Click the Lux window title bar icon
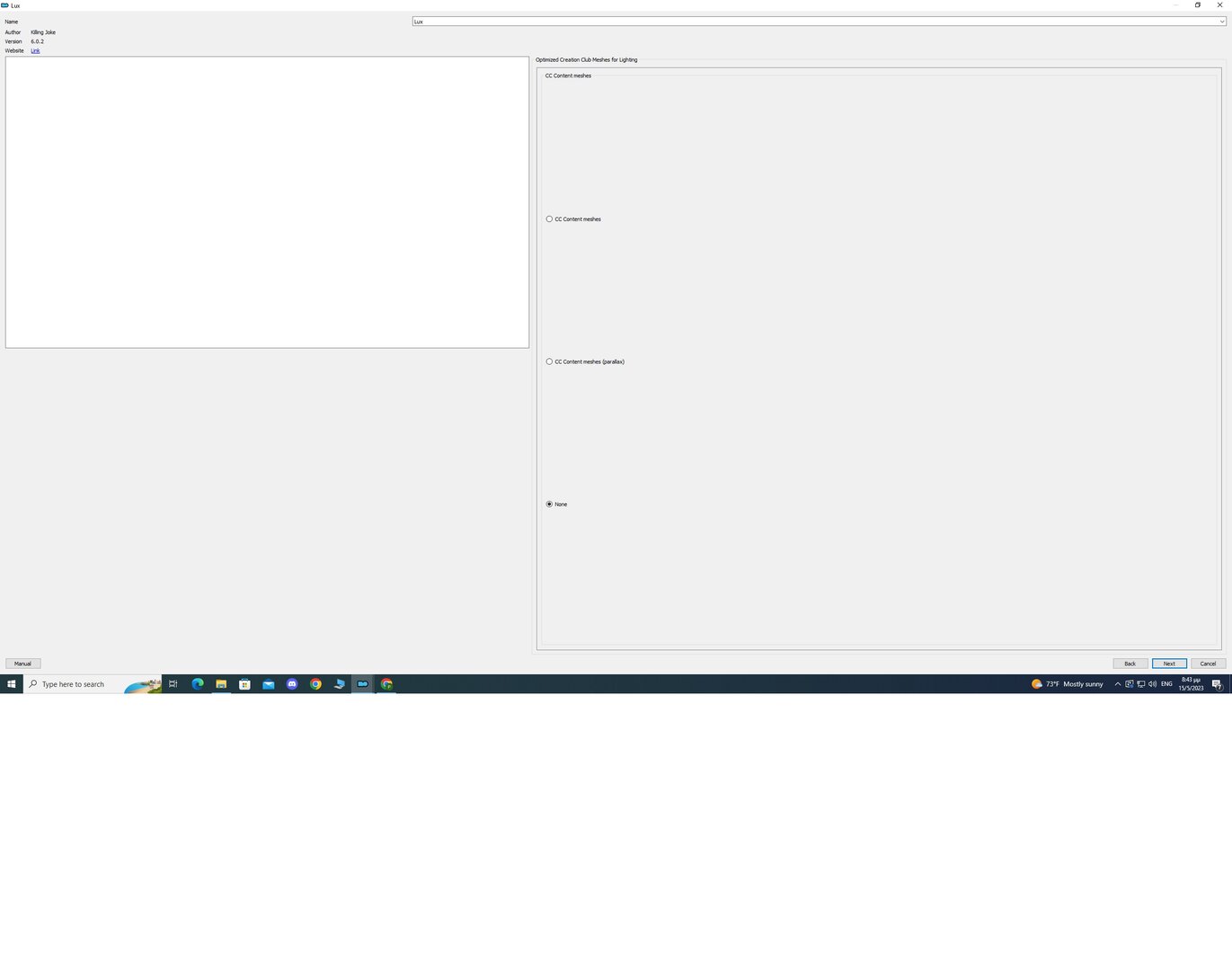Screen dimensions: 1232x971 [5, 5]
